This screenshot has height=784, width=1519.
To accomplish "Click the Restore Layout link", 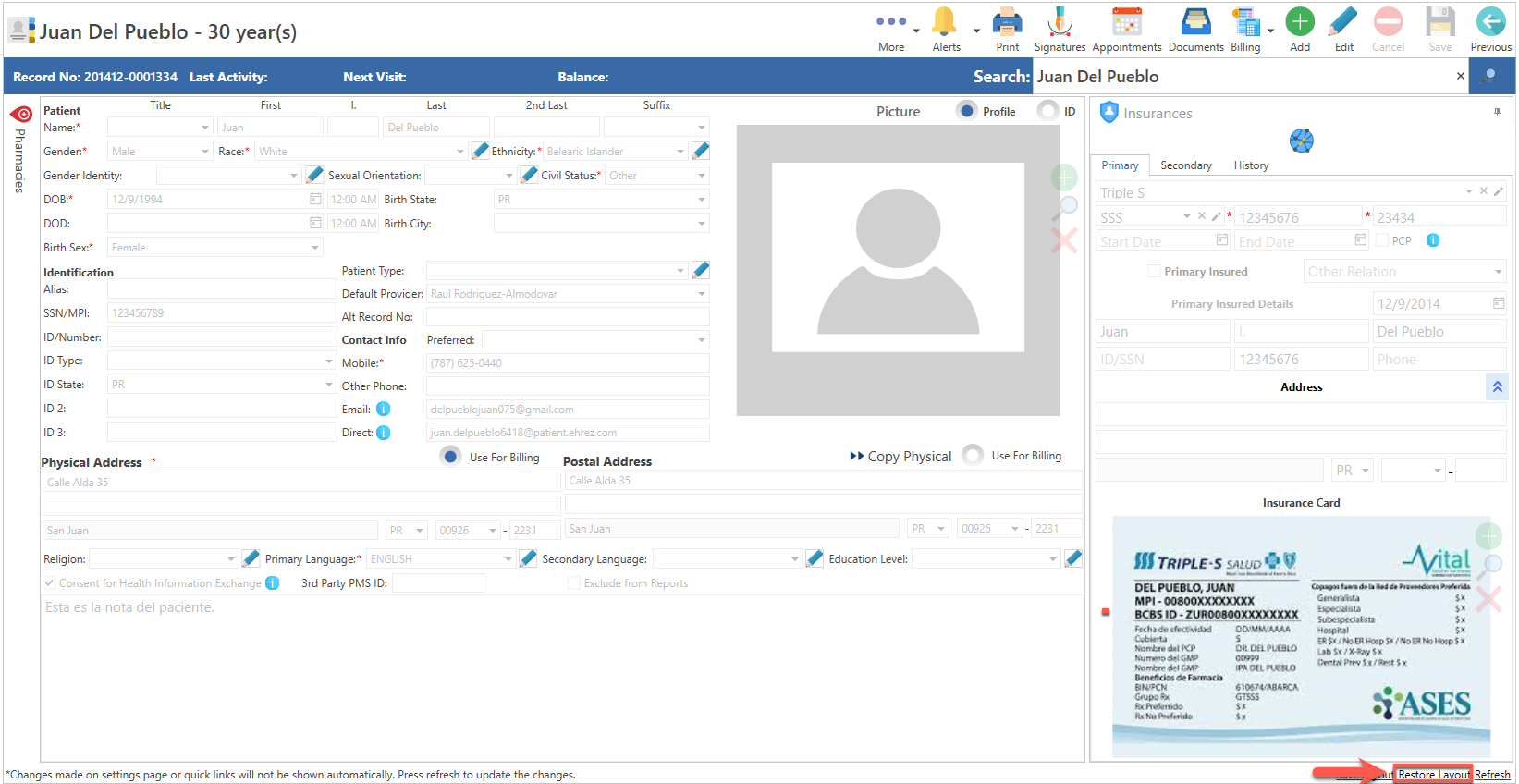I will [x=1433, y=775].
